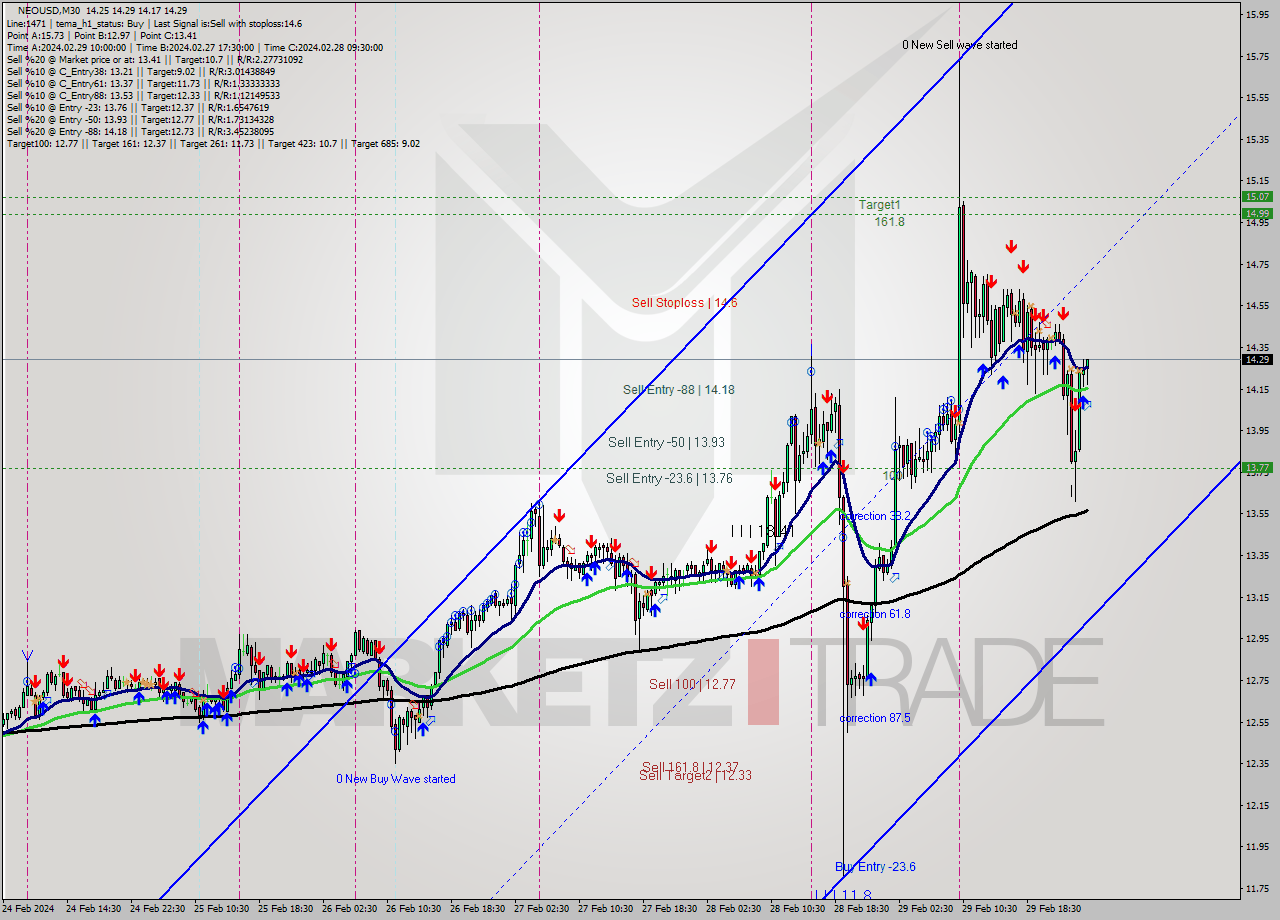Screen dimensions: 1280x920
Task: Select the '0 New Buy Wave started' label
Action: click(x=396, y=779)
